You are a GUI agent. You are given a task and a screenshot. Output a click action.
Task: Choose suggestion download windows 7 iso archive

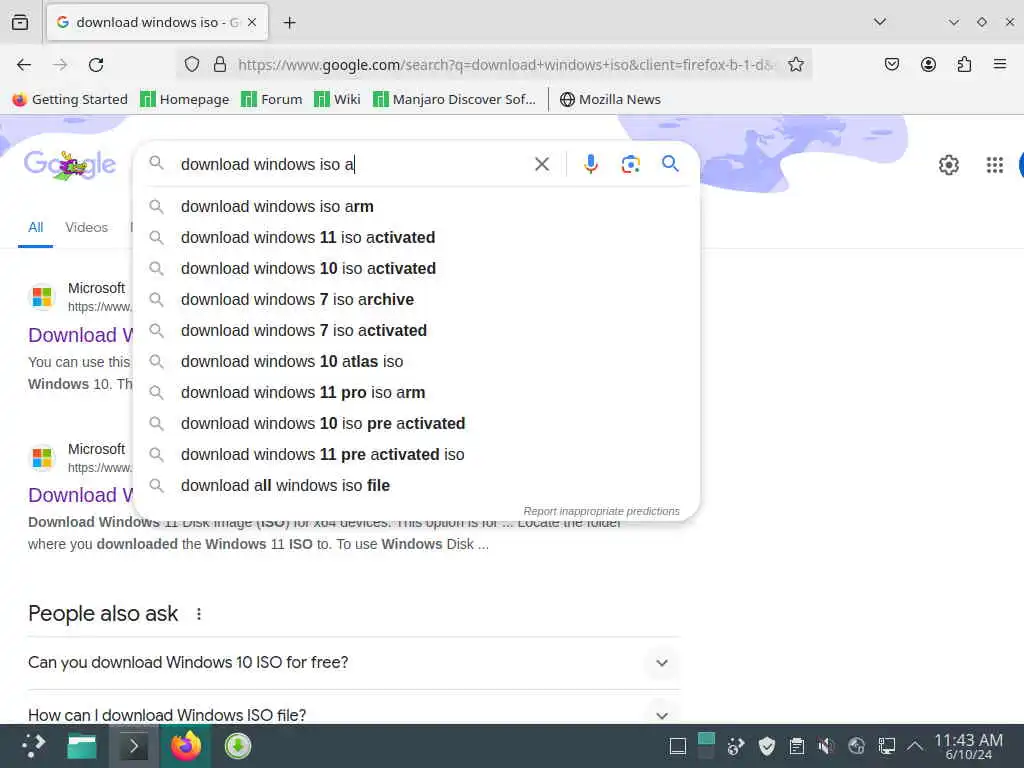point(416,299)
